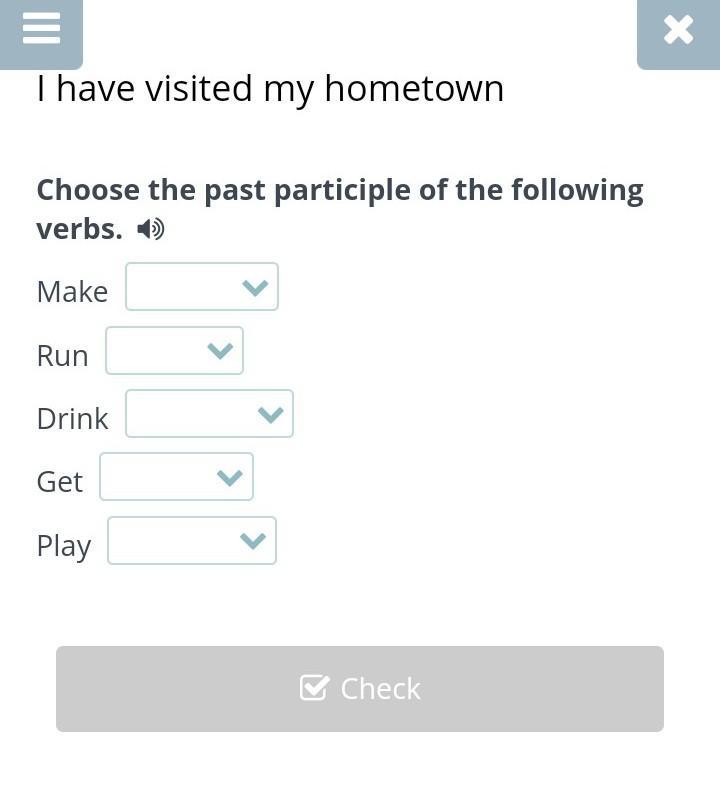
Task: Click the 'Play' verb label
Action: [x=63, y=545]
